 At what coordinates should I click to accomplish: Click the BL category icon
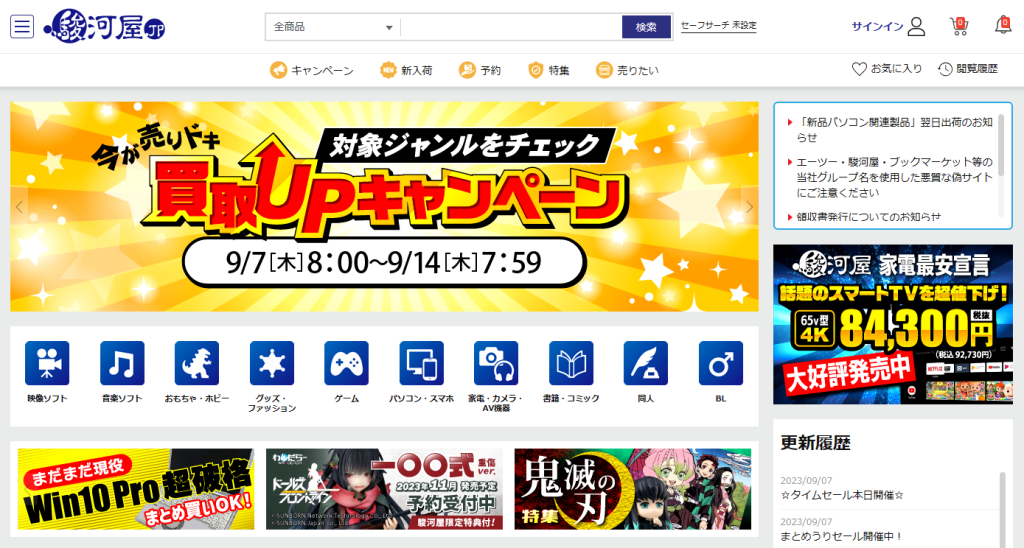tap(720, 363)
